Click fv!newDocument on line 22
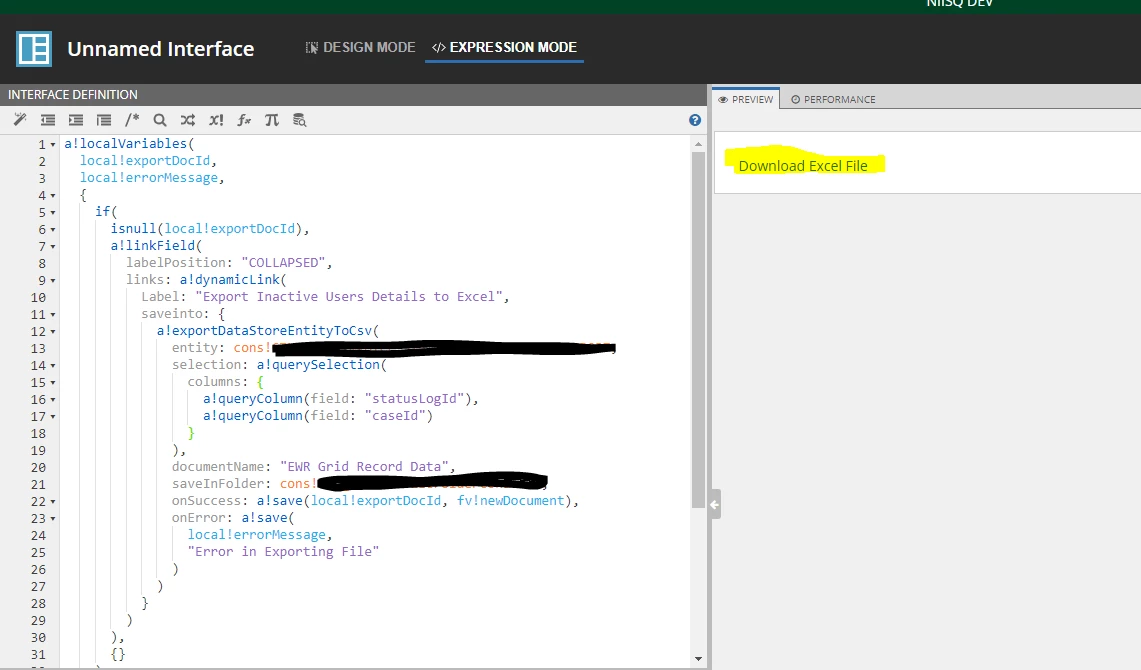 pyautogui.click(x=510, y=500)
